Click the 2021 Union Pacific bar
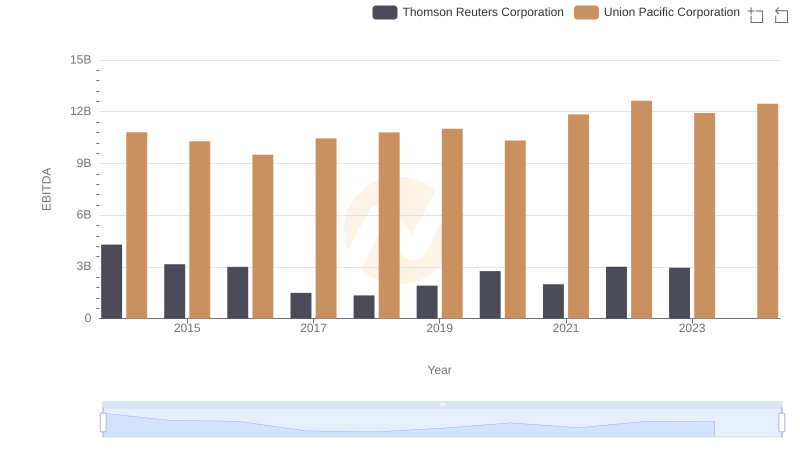 click(579, 216)
